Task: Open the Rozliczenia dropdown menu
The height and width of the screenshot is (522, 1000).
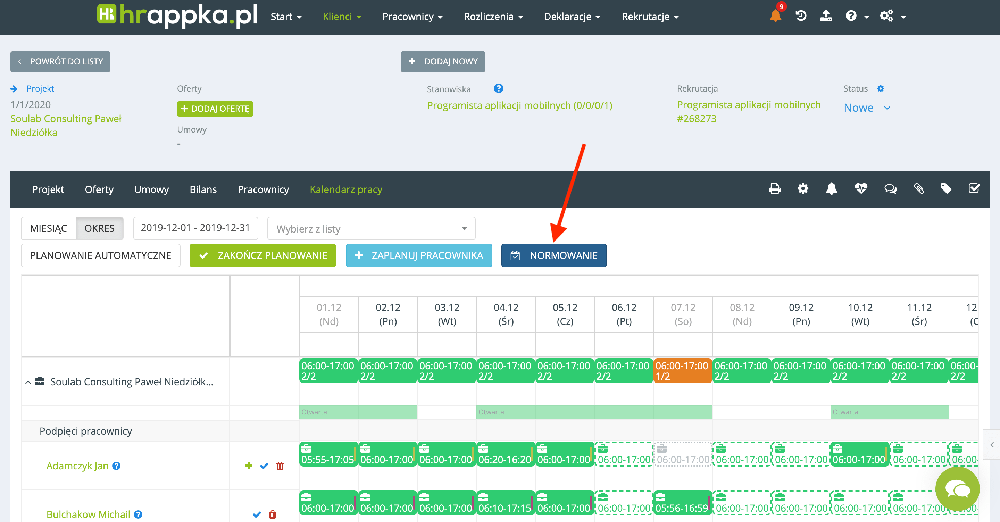Action: [x=493, y=17]
